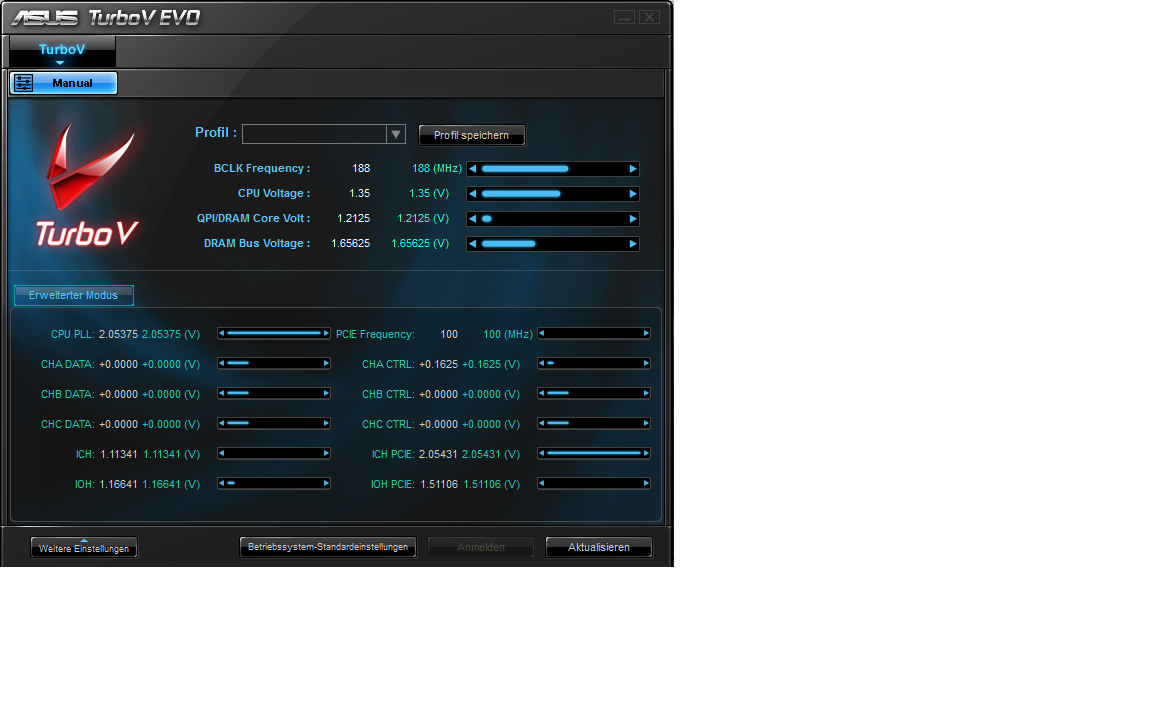Increase ICH voltage with right arrow
Screen dimensions: 1152x720
(x=326, y=454)
